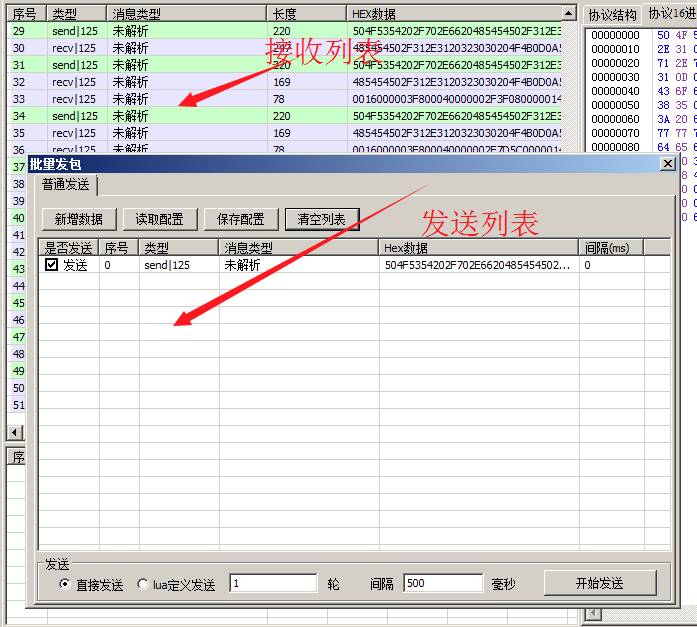Open the 协议结构 tab

coord(612,15)
